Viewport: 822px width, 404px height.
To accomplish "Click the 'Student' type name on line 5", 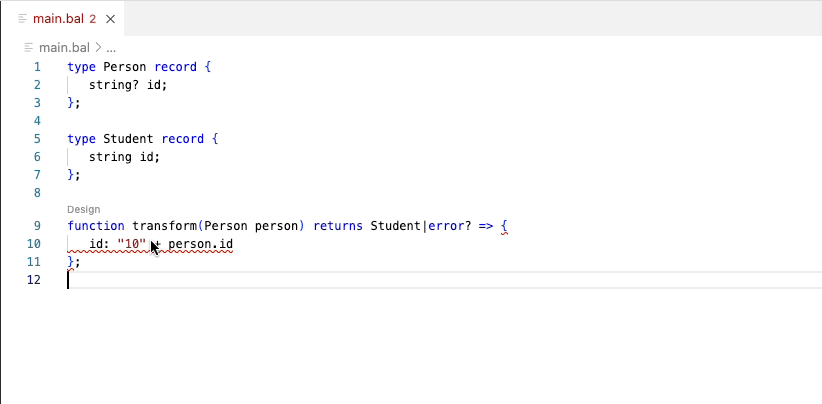I will pyautogui.click(x=128, y=139).
